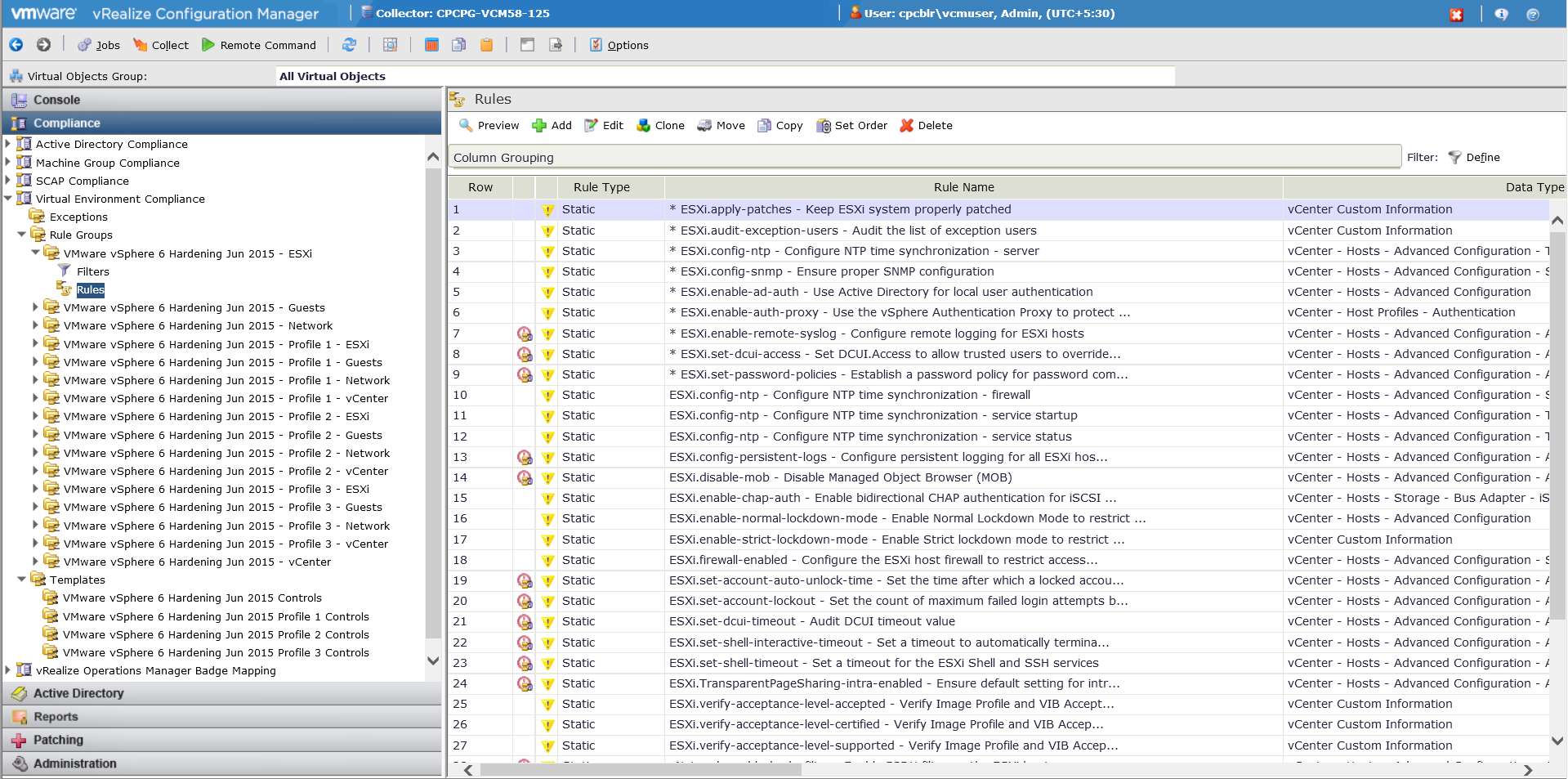Expand vRealize Operations Manager Badge Mapping node

(x=8, y=670)
